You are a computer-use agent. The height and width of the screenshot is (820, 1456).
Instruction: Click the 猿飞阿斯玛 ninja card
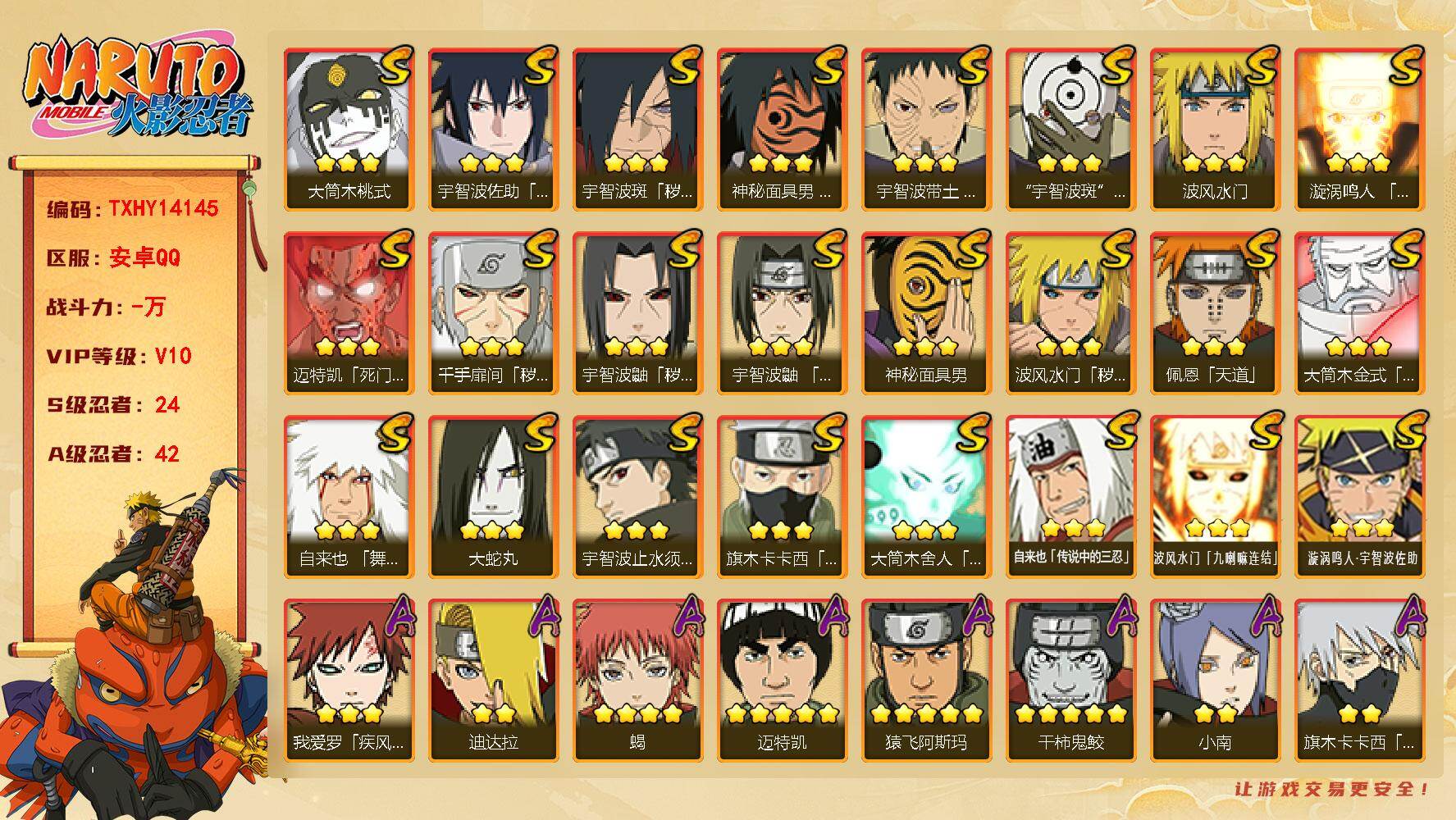click(x=926, y=681)
